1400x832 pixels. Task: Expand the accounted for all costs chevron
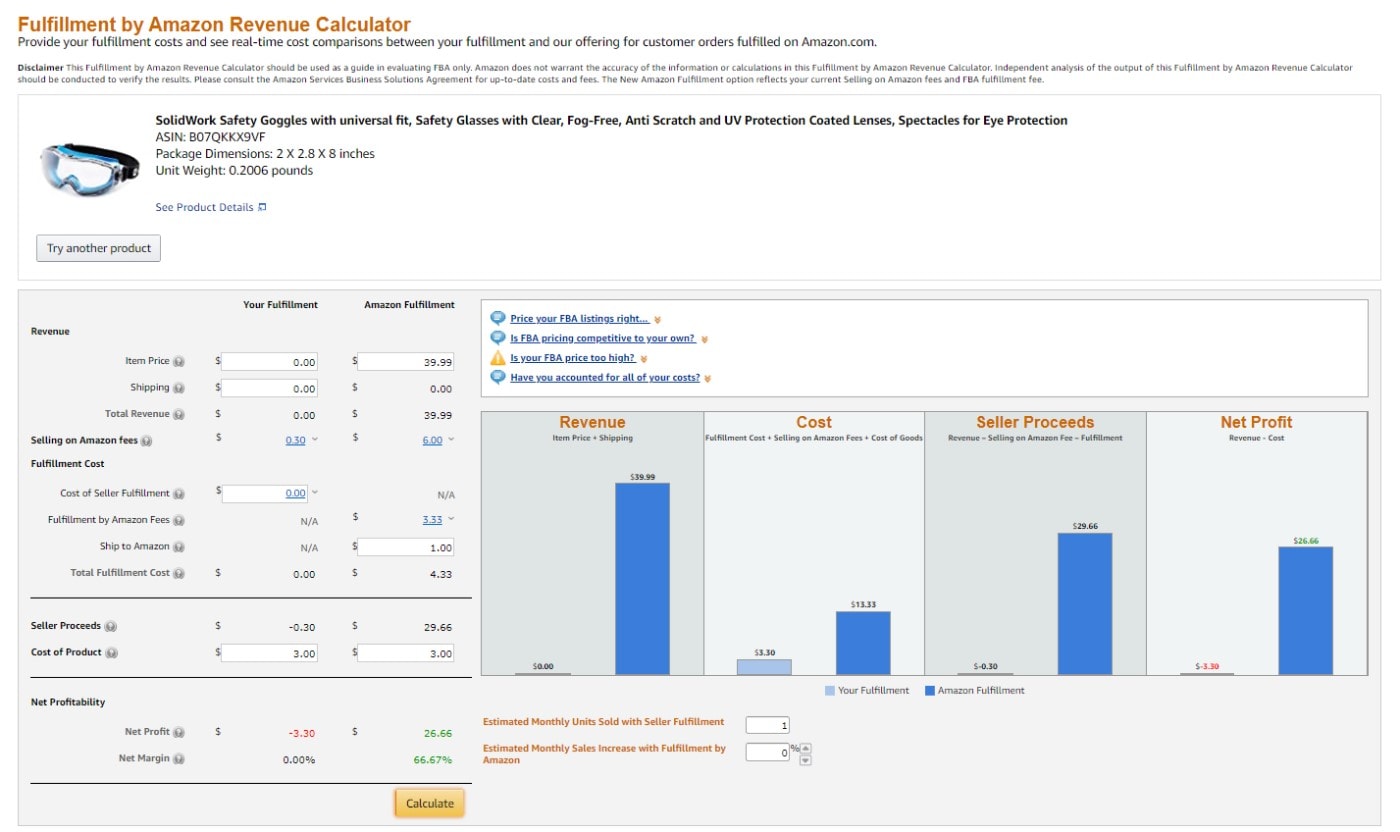click(x=708, y=378)
